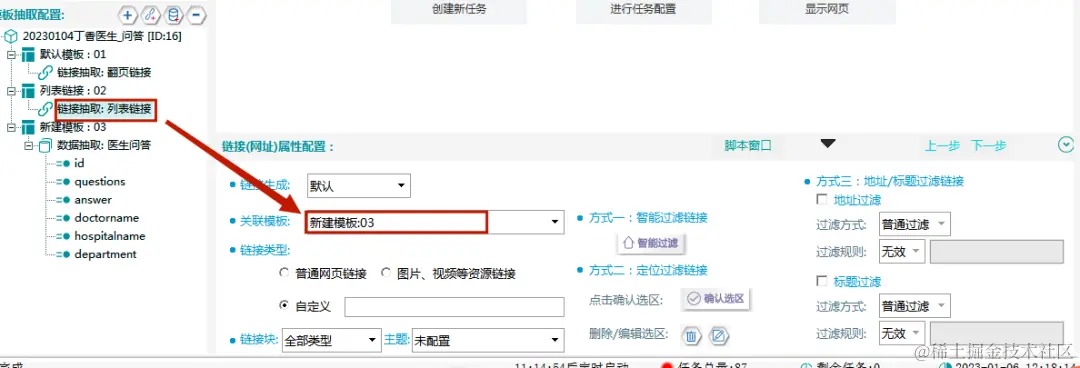Open the 链接生成 dropdown showing 默认
The width and height of the screenshot is (1080, 368).
pyautogui.click(x=358, y=185)
